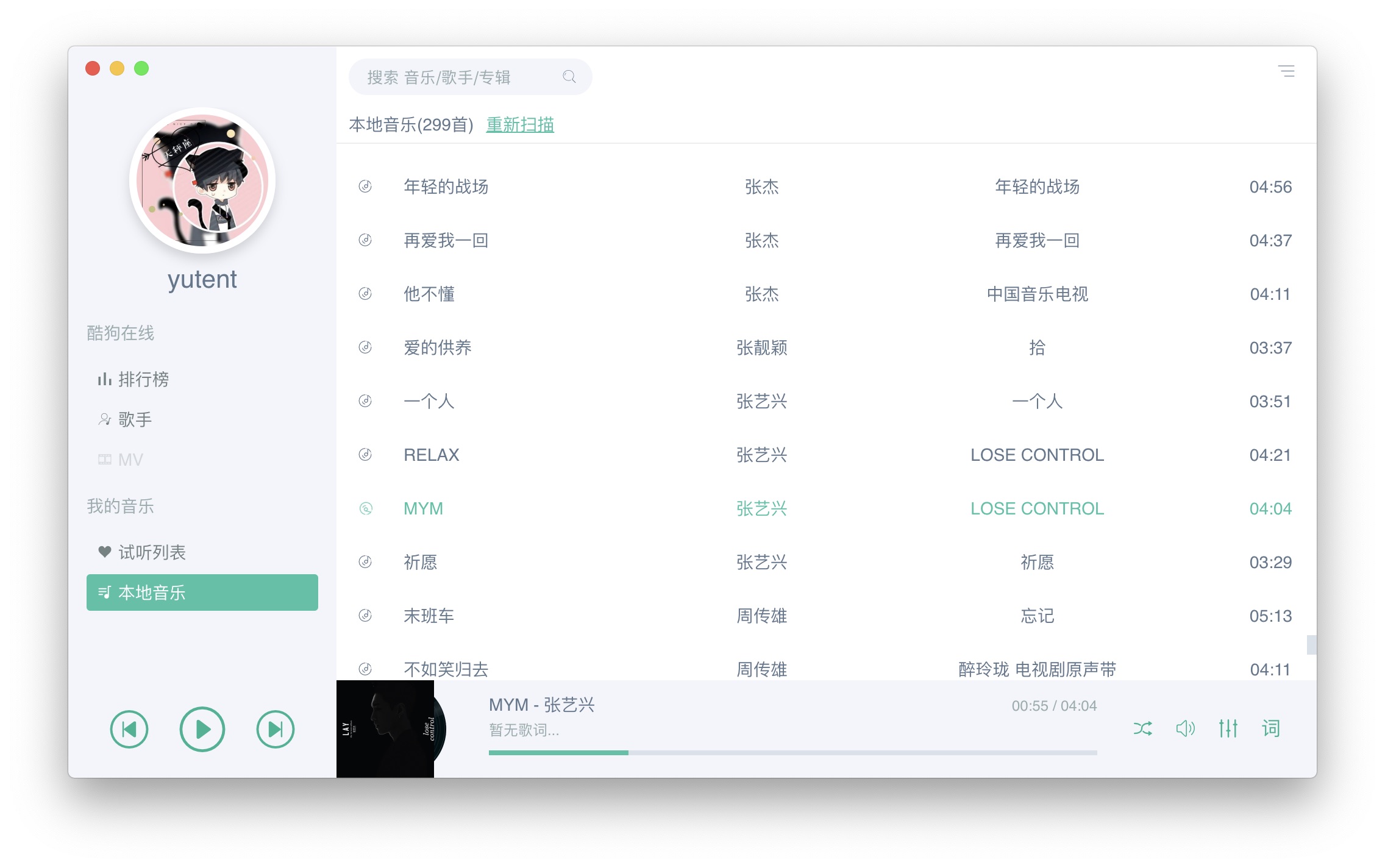Toggle lyrics display with 词 icon
Image resolution: width=1385 pixels, height=868 pixels.
1271,728
